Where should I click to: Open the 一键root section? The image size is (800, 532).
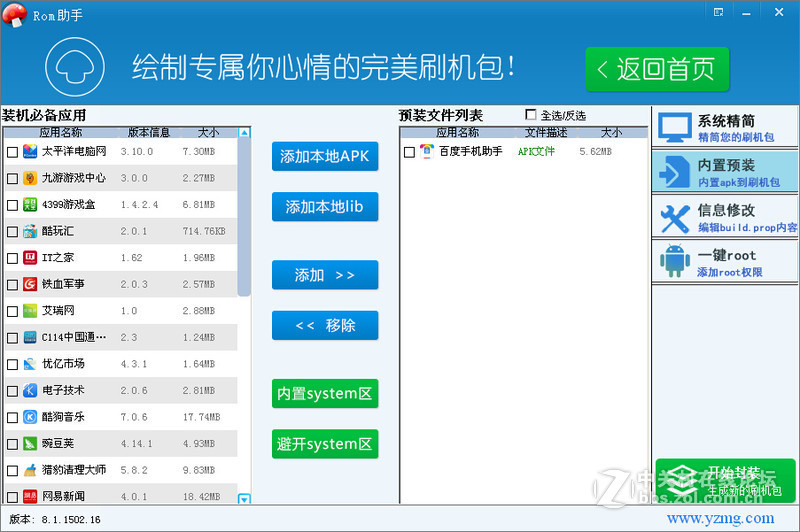click(x=724, y=261)
